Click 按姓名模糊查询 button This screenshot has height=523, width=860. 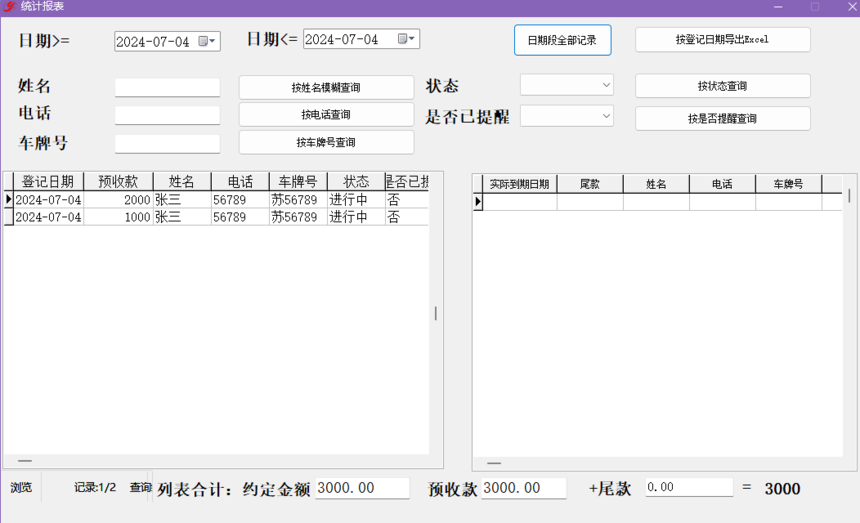tap(326, 88)
